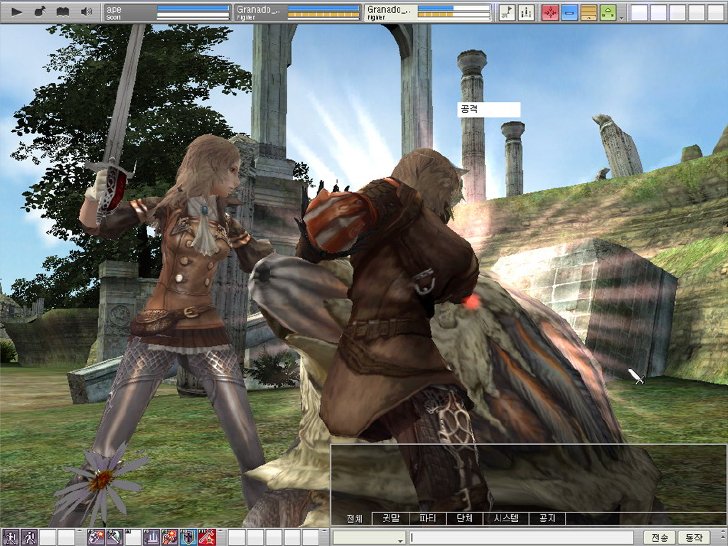Open the chat channel dropdown
This screenshot has width=728, height=546.
tap(369, 538)
